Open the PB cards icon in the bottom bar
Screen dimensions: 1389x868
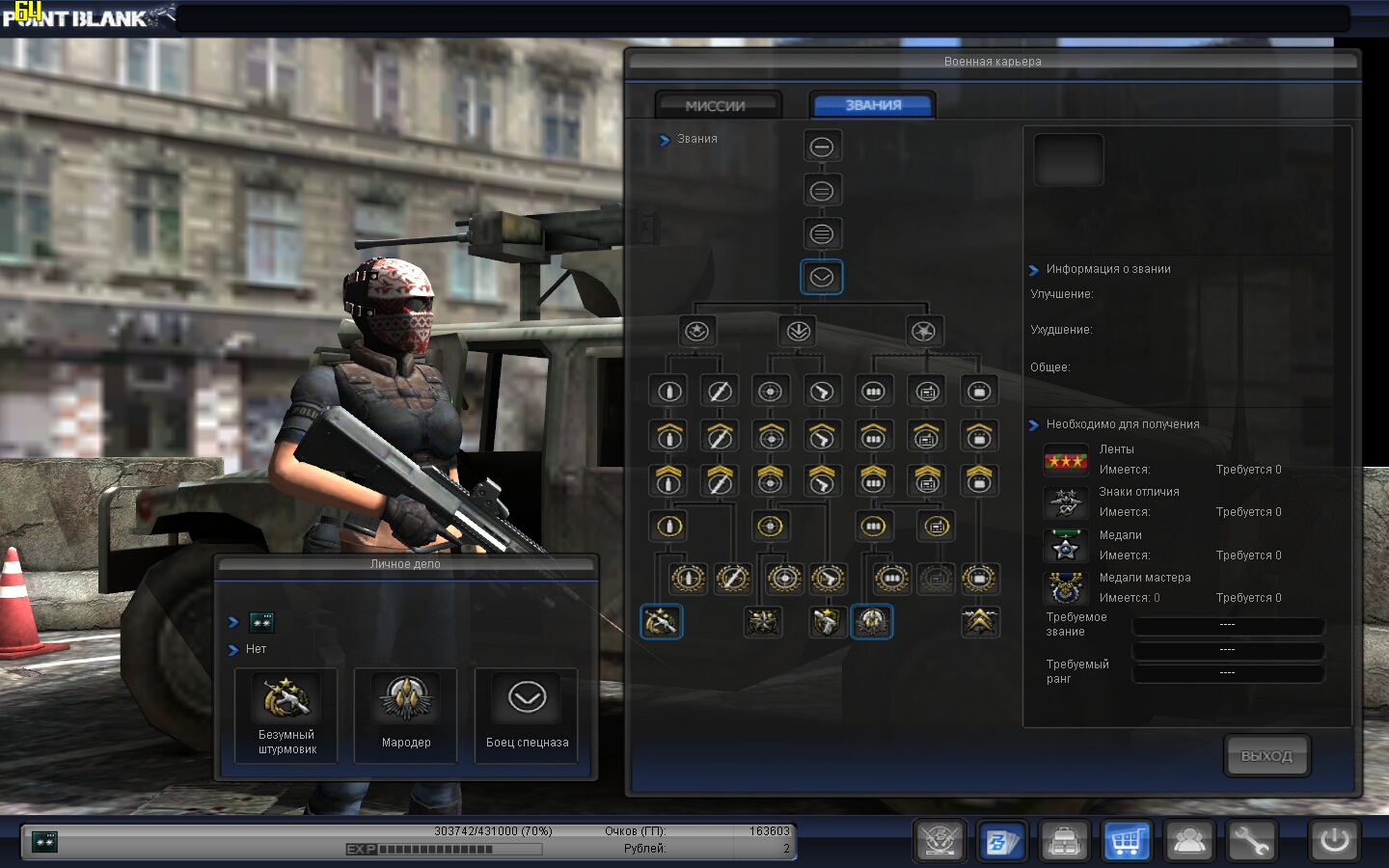pos(1001,841)
